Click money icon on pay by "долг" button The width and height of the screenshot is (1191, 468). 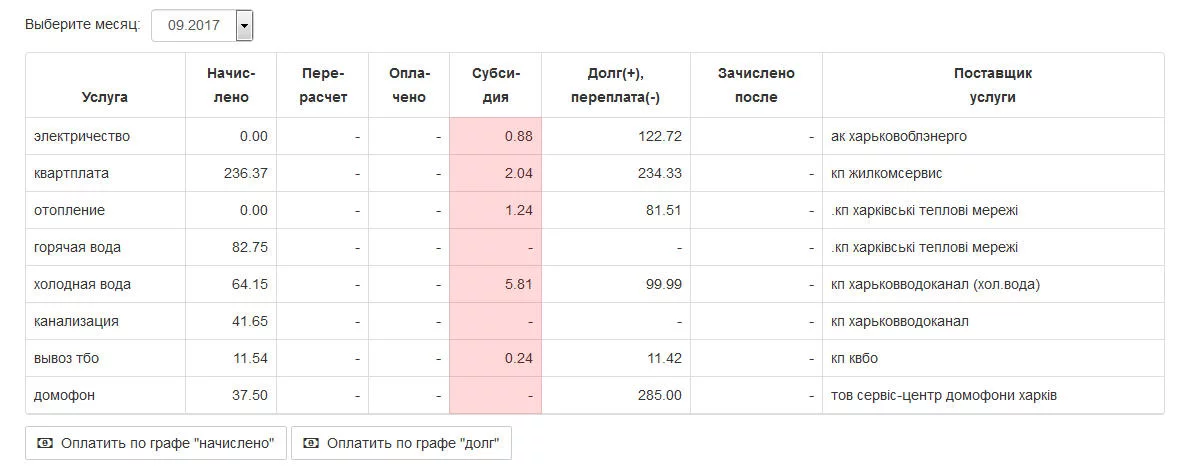pos(311,443)
